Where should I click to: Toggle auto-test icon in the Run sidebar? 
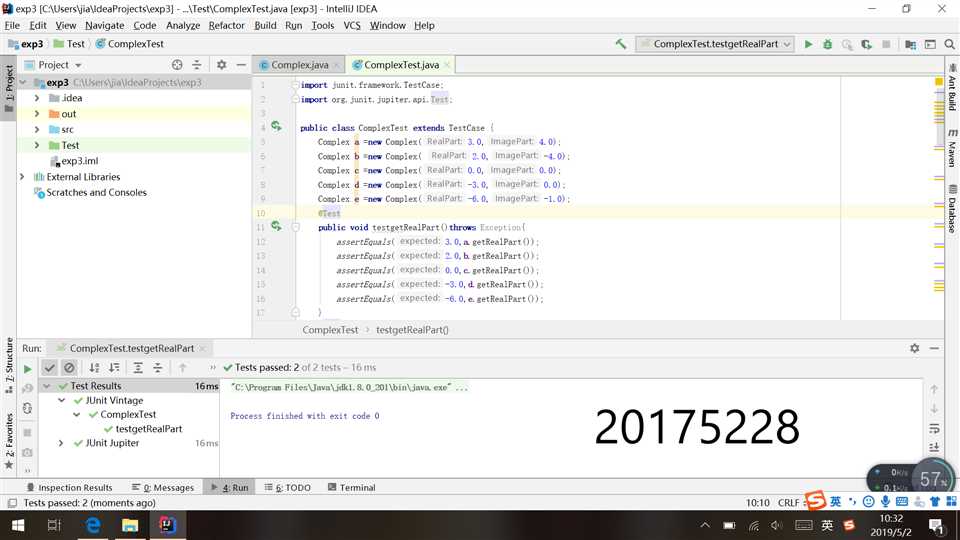click(27, 408)
